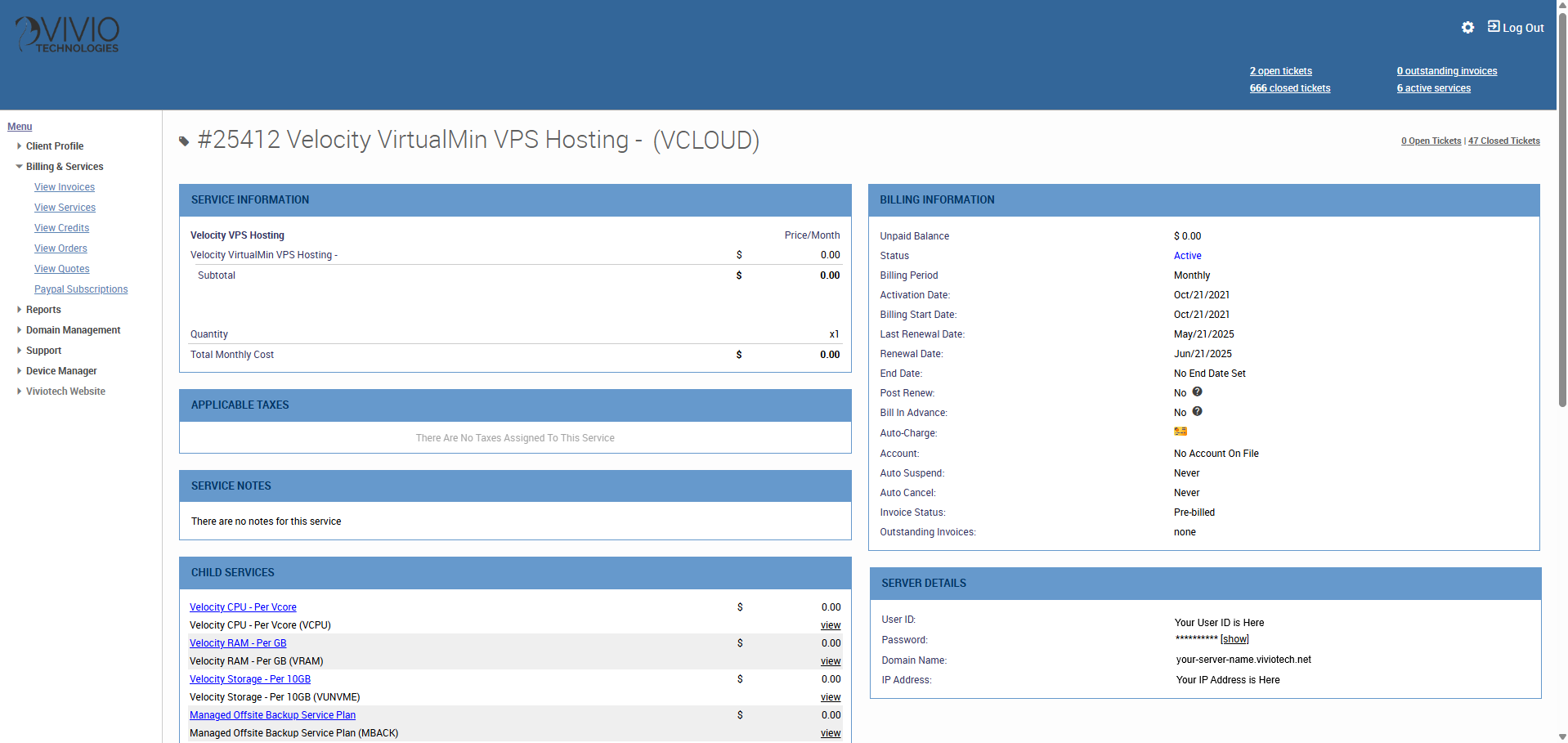The width and height of the screenshot is (1568, 743).
Task: Click the Vivio Technologies logo
Action: point(68,35)
